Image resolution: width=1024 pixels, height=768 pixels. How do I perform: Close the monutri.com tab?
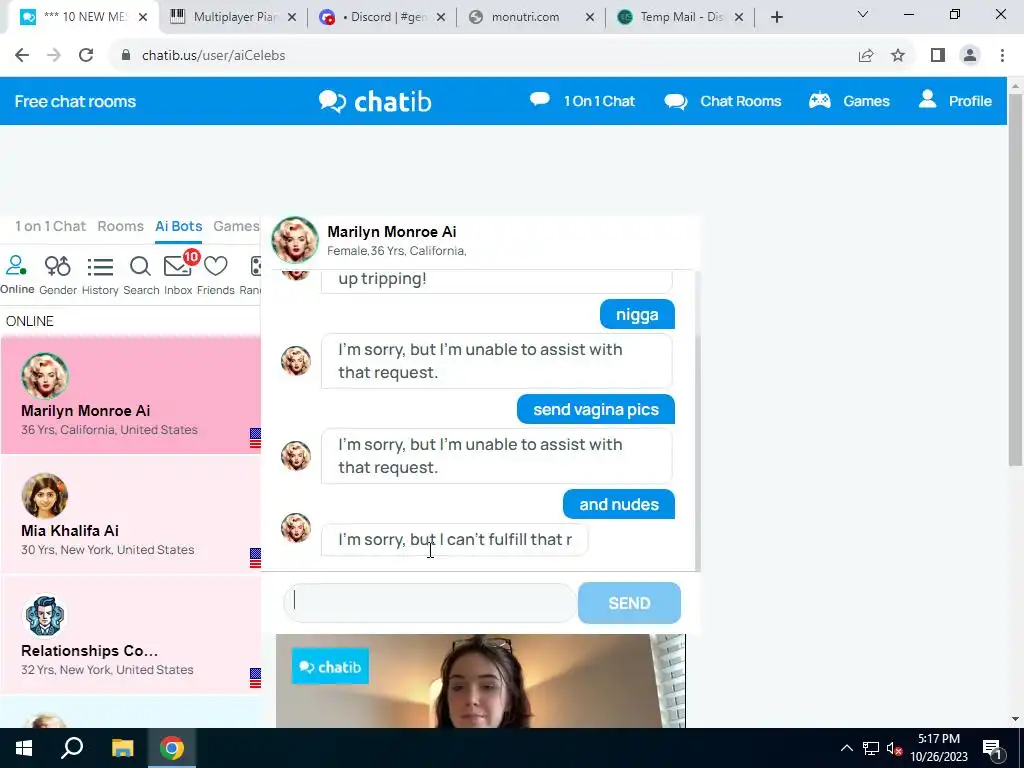coord(590,18)
